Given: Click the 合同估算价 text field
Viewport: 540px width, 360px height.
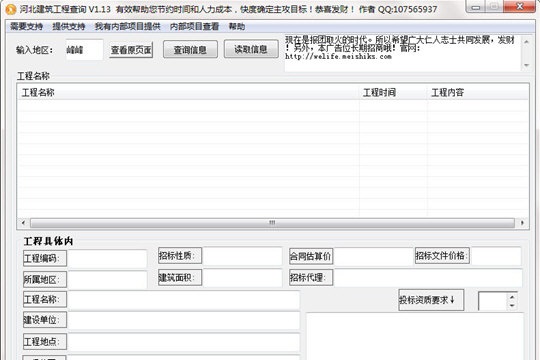Looking at the screenshot, I should tap(373, 256).
